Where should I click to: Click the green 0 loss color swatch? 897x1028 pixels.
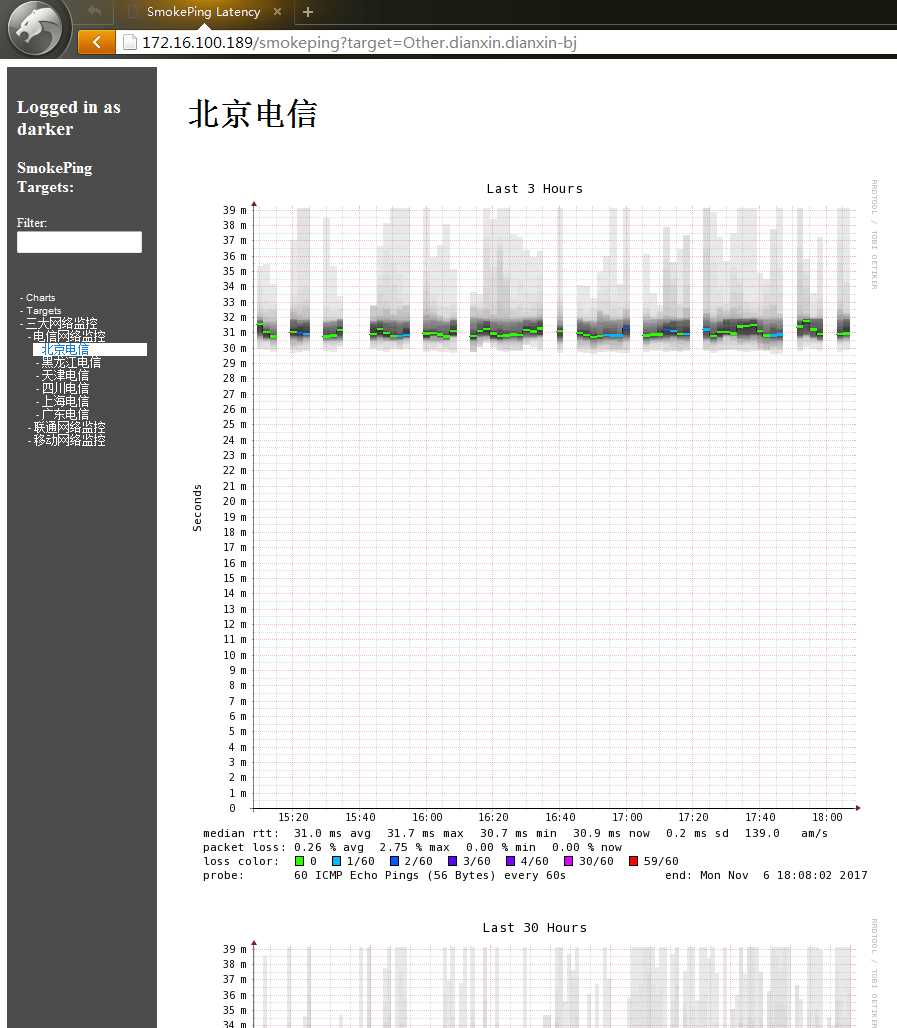pos(300,861)
